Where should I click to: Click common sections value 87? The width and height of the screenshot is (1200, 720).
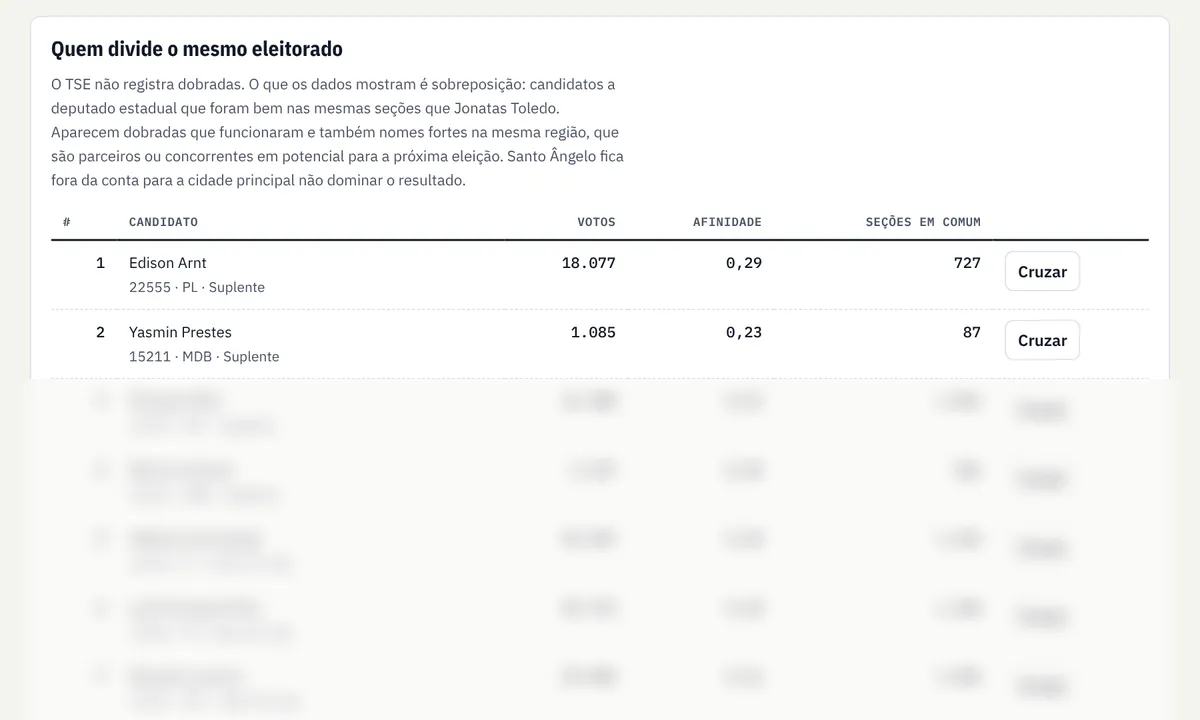972,332
